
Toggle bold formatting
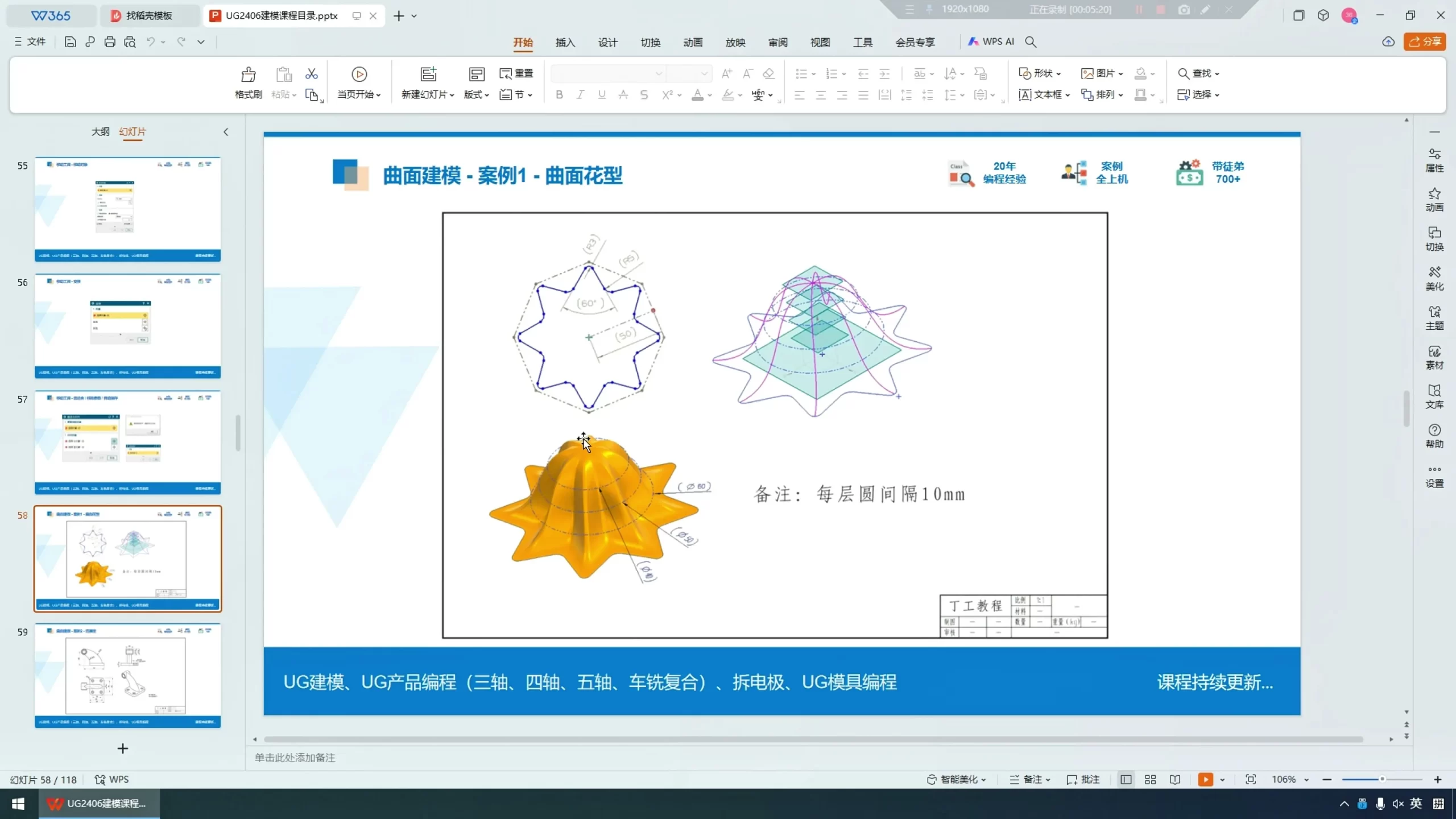tap(559, 94)
